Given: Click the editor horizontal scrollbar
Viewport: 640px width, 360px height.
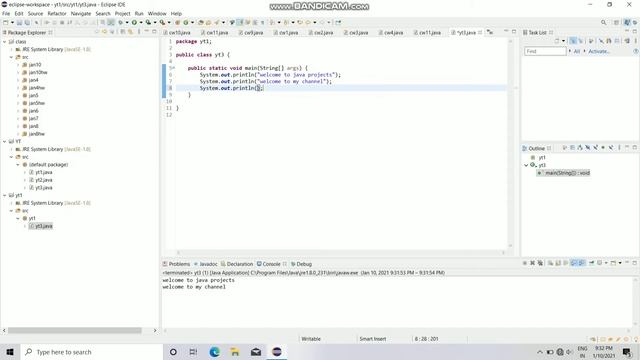Looking at the screenshot, I should click(340, 253).
